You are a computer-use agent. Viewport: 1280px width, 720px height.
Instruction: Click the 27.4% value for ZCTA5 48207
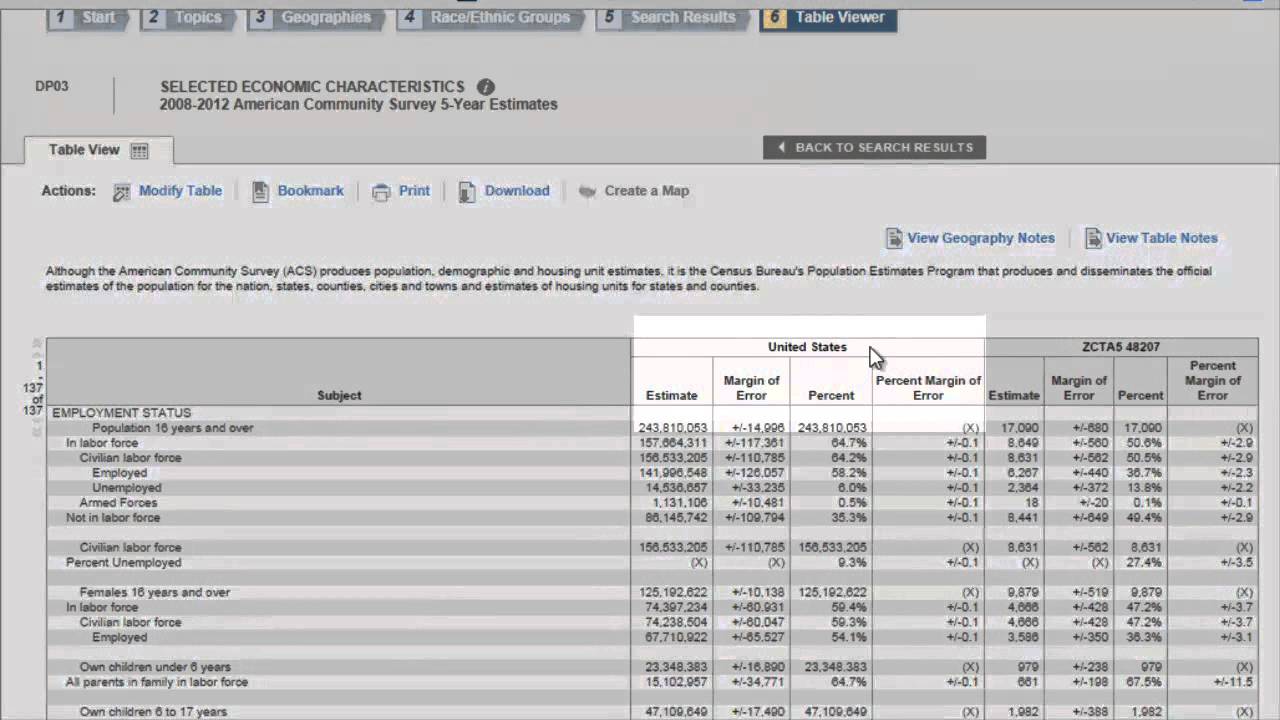click(x=1145, y=563)
